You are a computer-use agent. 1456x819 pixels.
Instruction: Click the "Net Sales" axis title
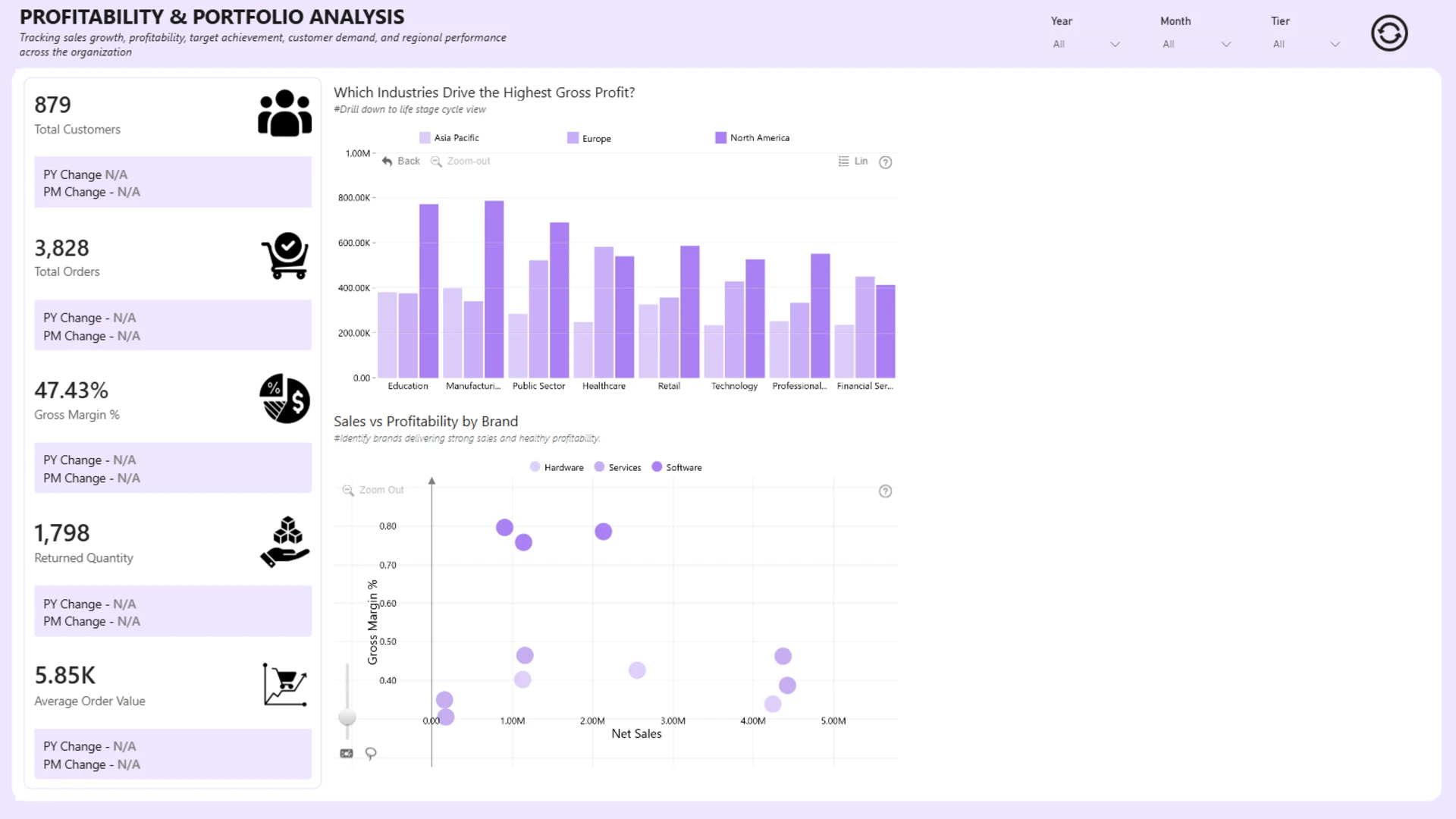[636, 734]
